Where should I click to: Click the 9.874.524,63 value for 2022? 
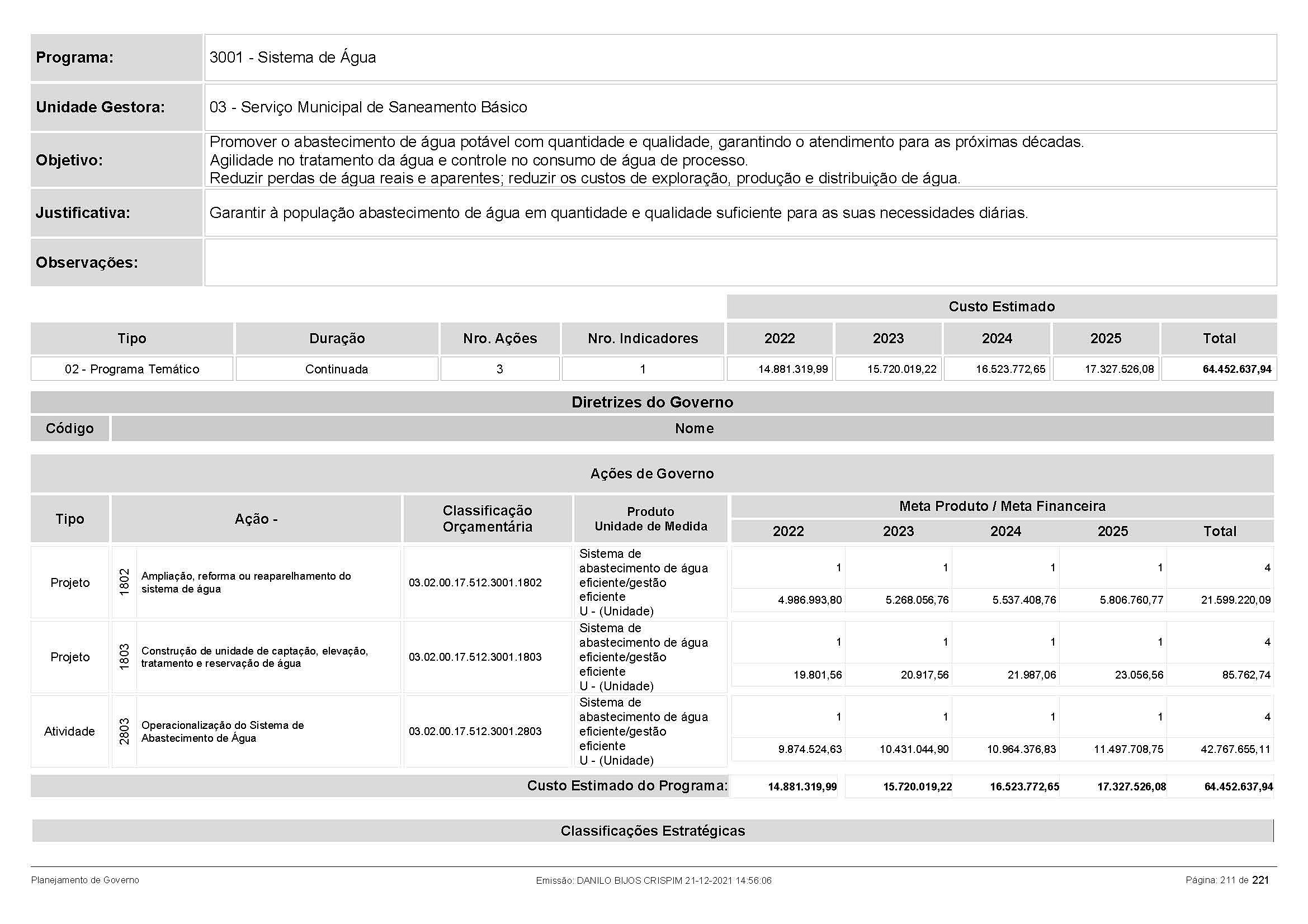(x=810, y=749)
